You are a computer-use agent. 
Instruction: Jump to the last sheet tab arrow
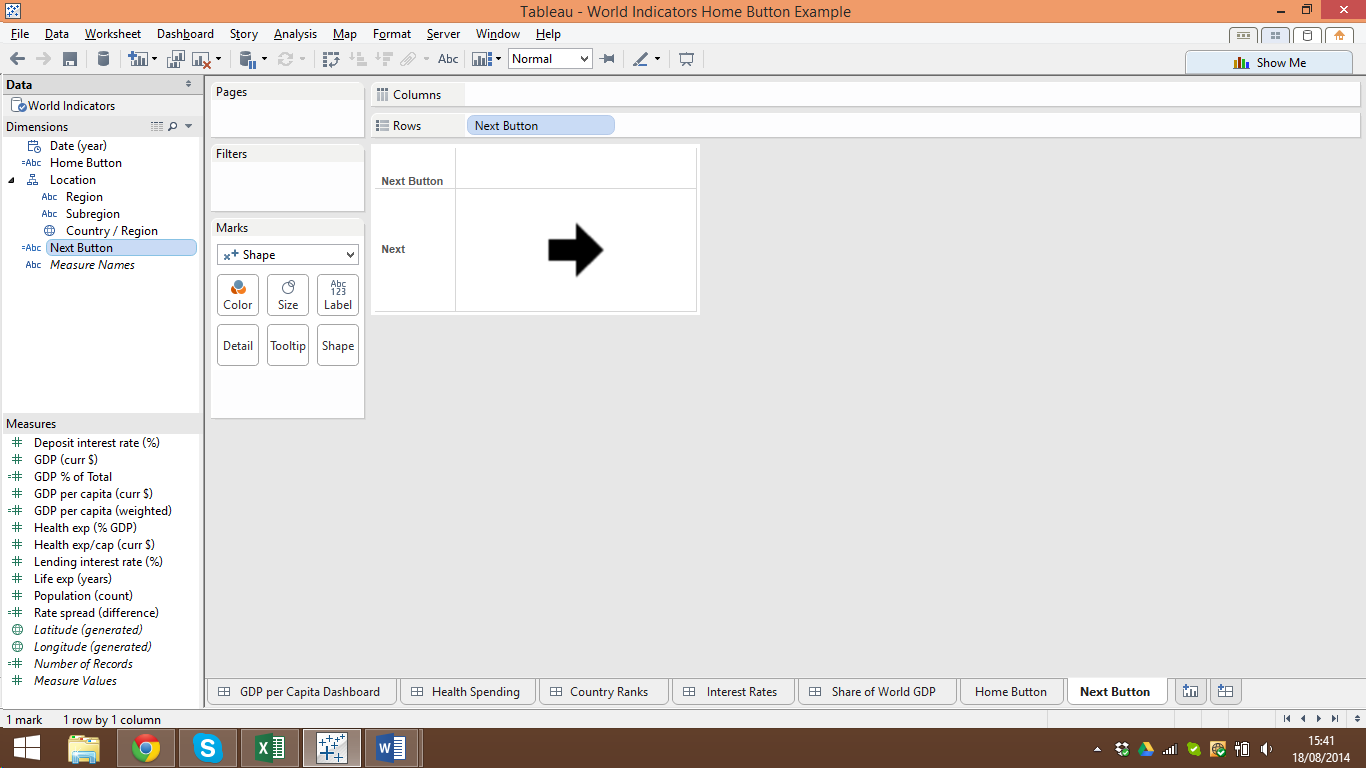[1335, 718]
